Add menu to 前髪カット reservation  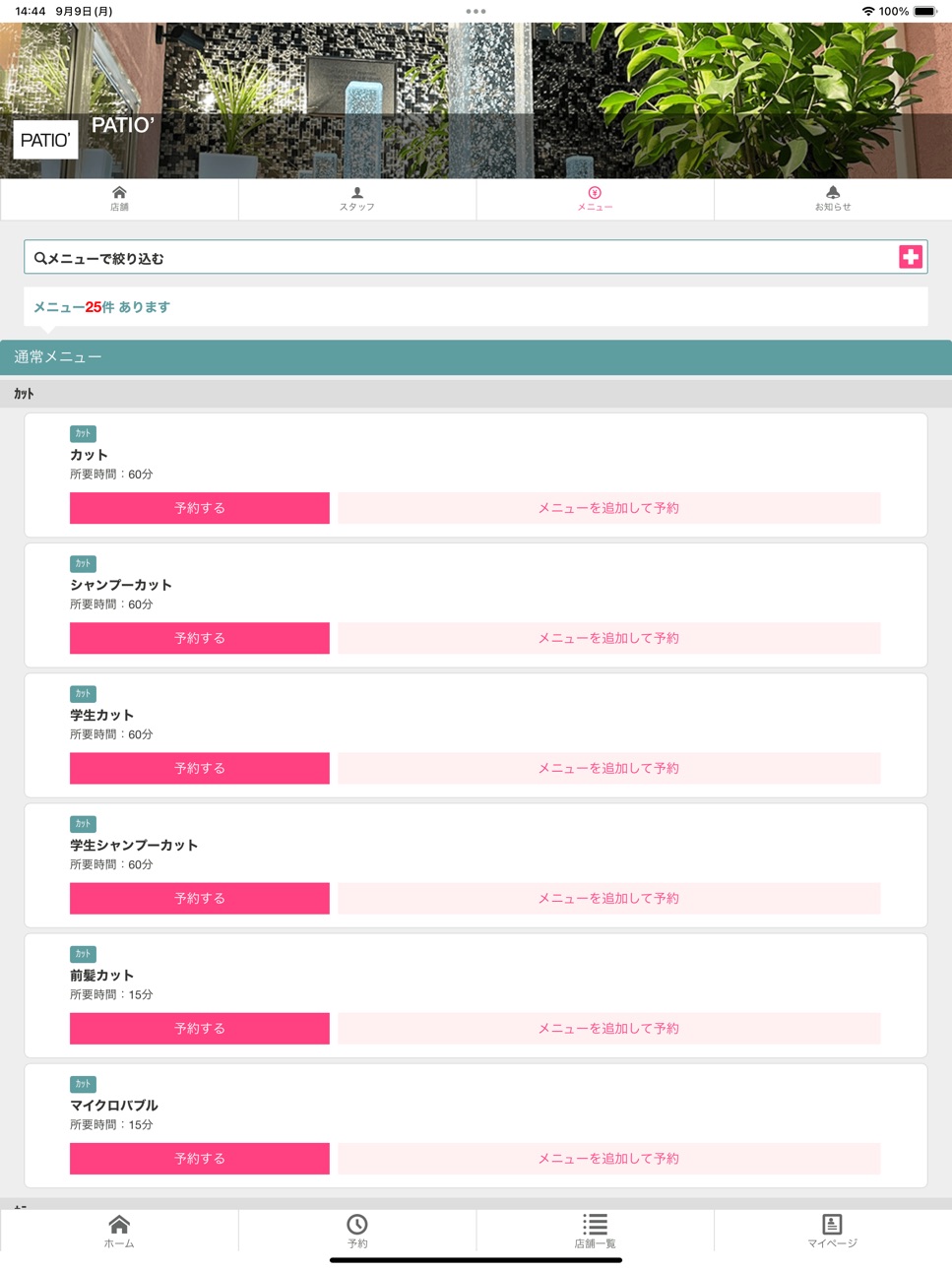click(x=608, y=1028)
